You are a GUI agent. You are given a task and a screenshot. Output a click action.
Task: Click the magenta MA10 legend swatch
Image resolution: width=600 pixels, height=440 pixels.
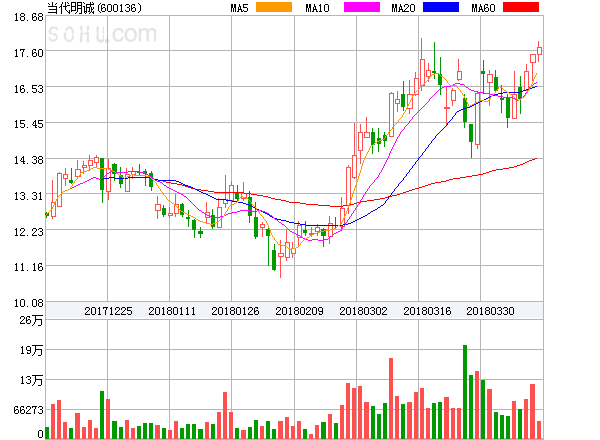pos(362,7)
